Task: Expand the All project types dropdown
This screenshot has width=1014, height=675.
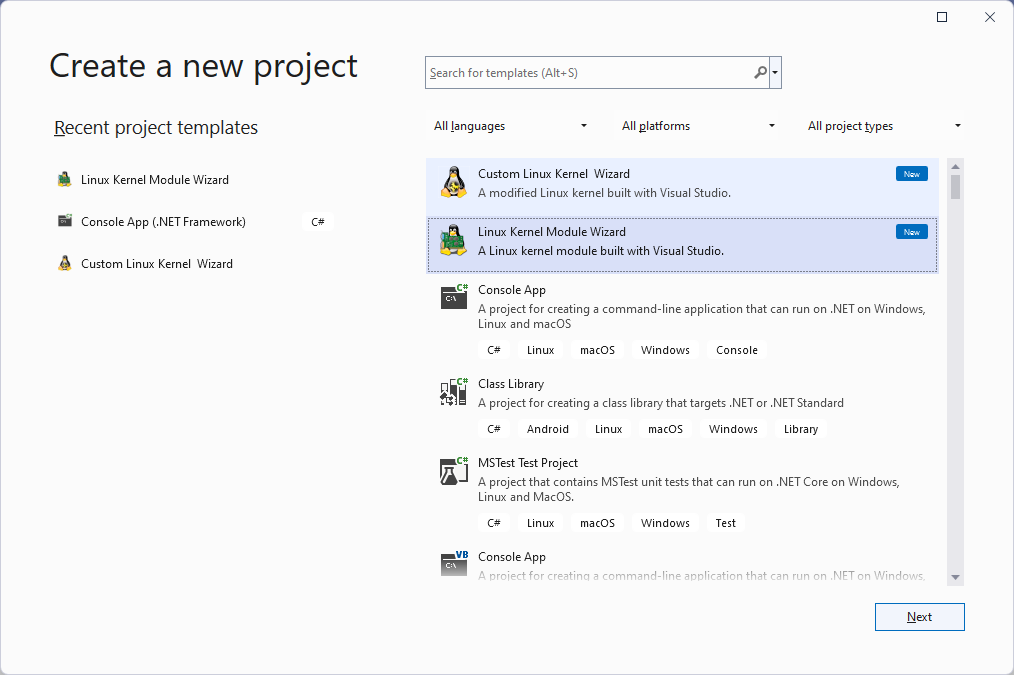Action: pos(884,126)
